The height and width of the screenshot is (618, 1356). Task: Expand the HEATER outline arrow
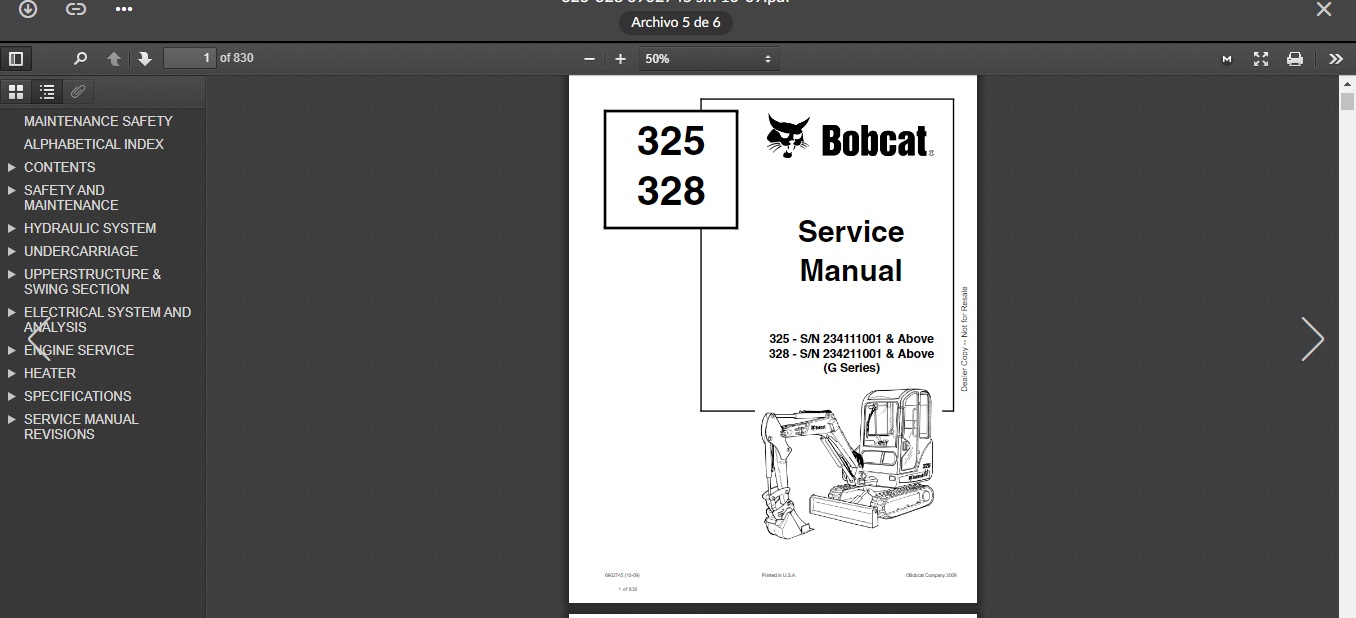(x=12, y=373)
